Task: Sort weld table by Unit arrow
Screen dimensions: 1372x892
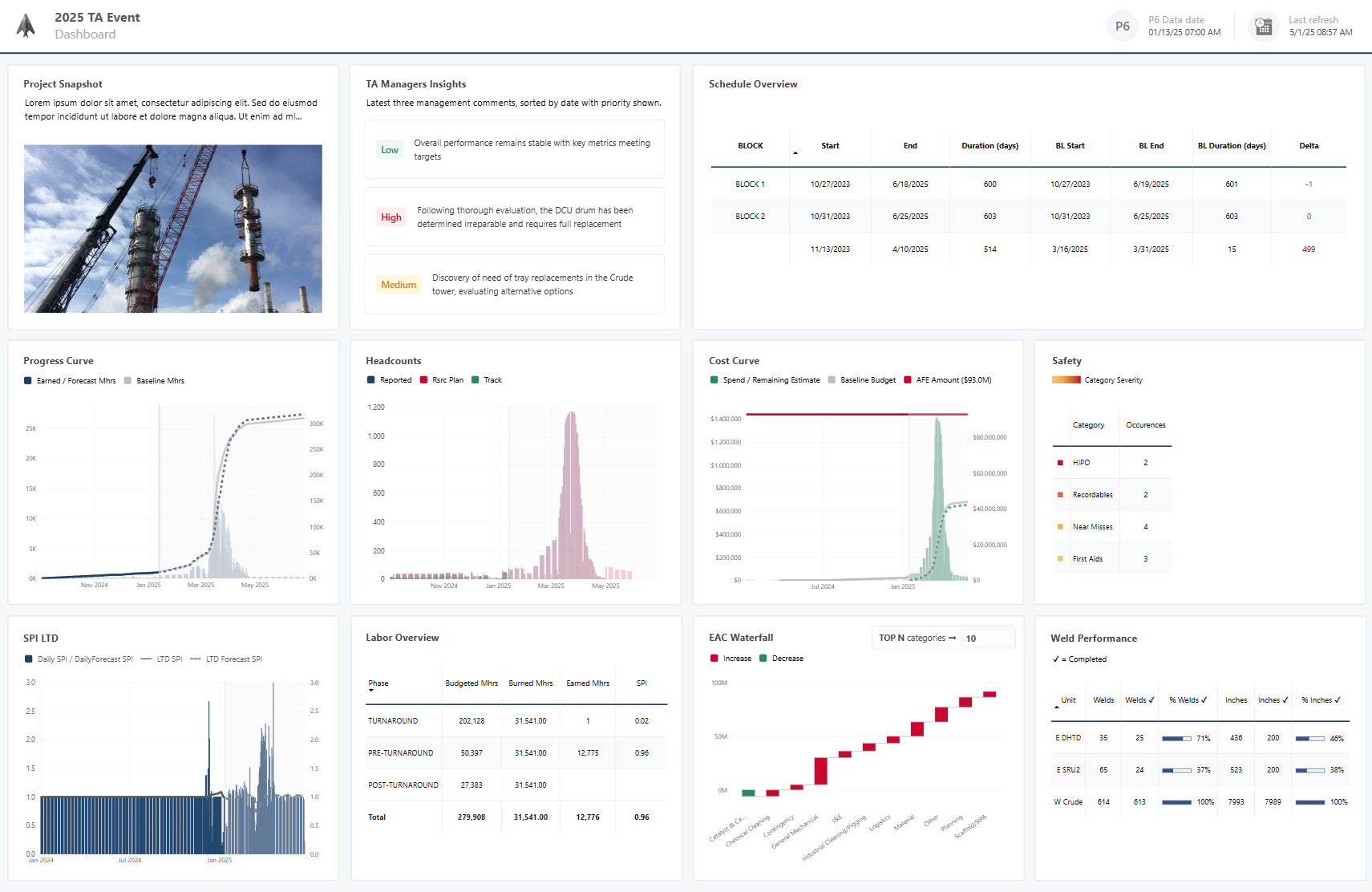Action: [1057, 708]
